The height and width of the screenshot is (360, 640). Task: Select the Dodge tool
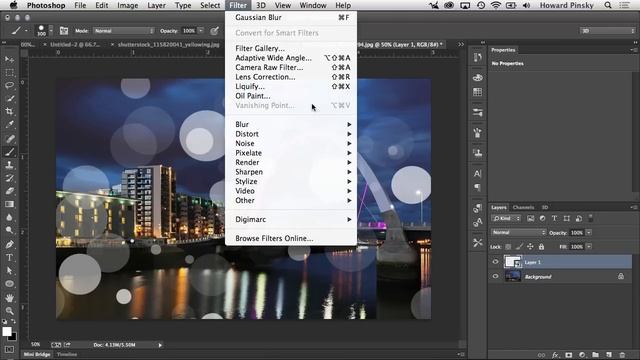click(9, 230)
